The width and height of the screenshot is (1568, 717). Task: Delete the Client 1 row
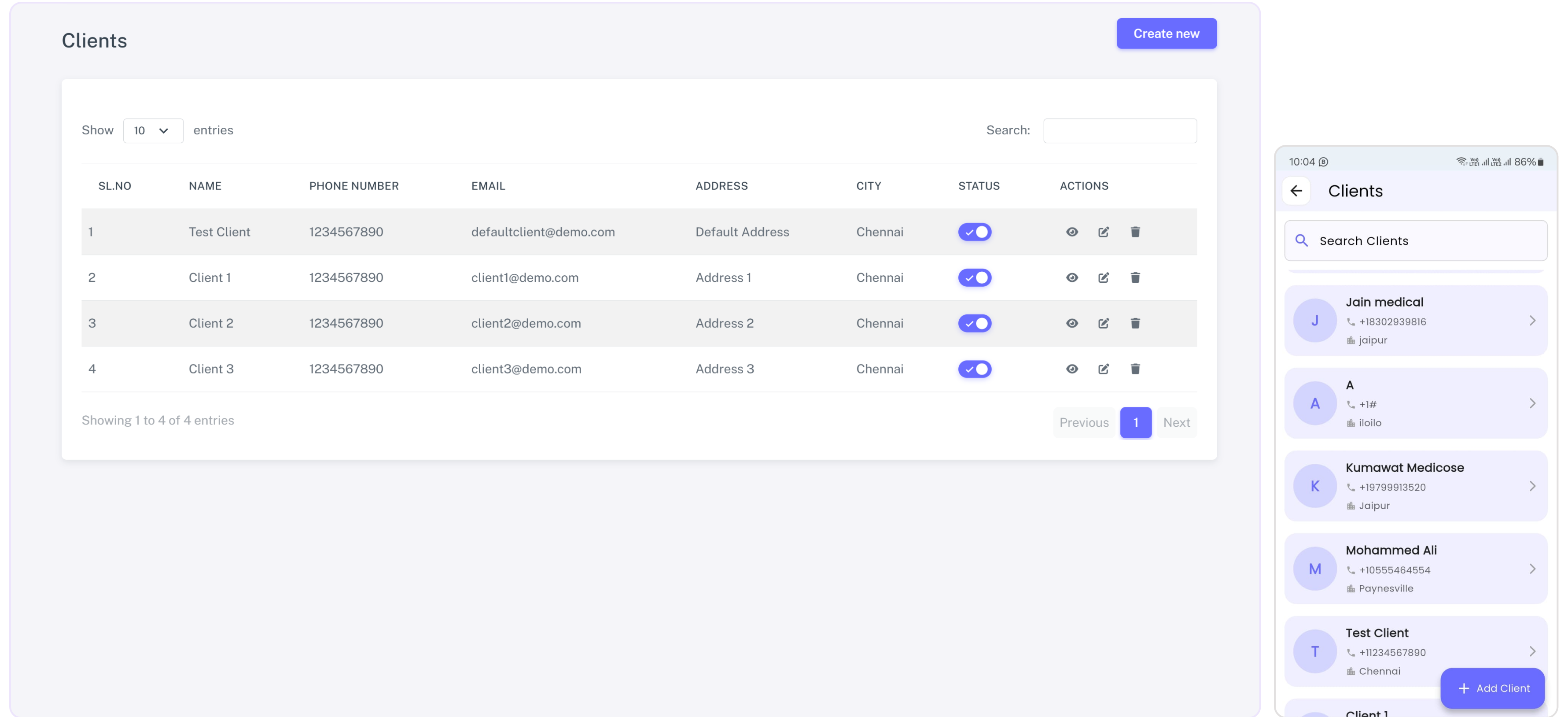1135,277
